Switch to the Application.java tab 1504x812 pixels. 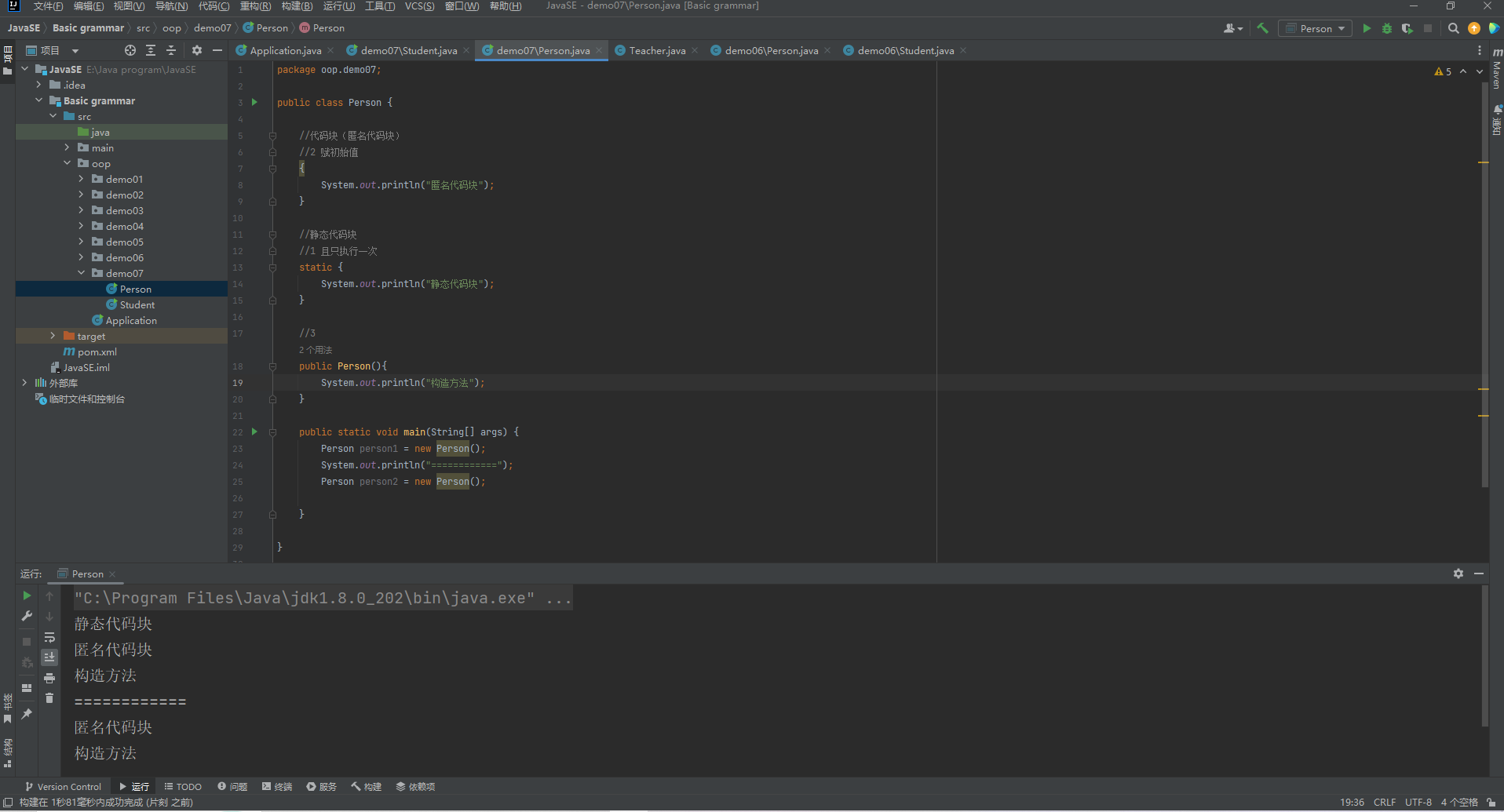click(x=285, y=50)
